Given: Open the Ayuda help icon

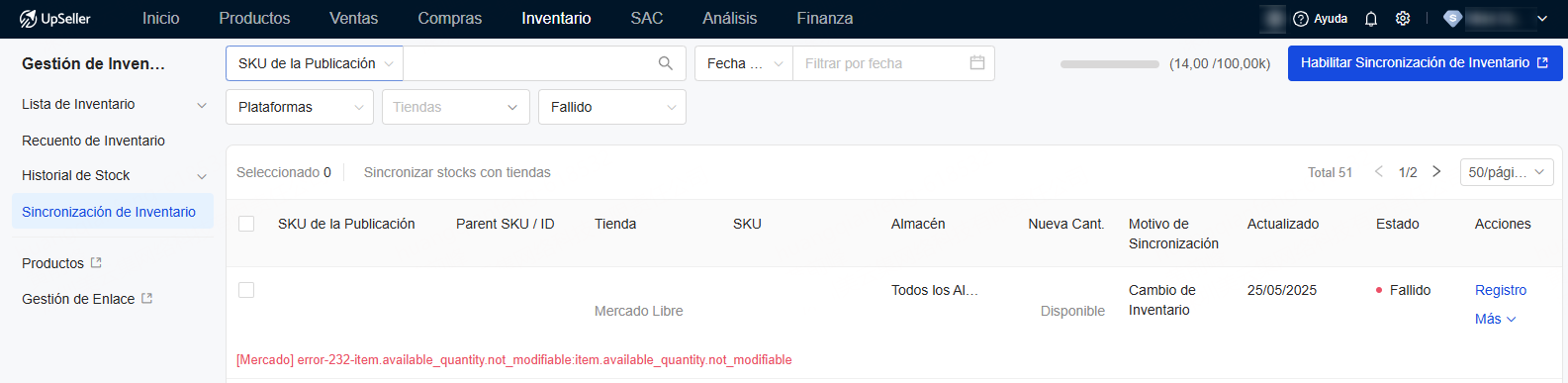Looking at the screenshot, I should click(x=1301, y=19).
